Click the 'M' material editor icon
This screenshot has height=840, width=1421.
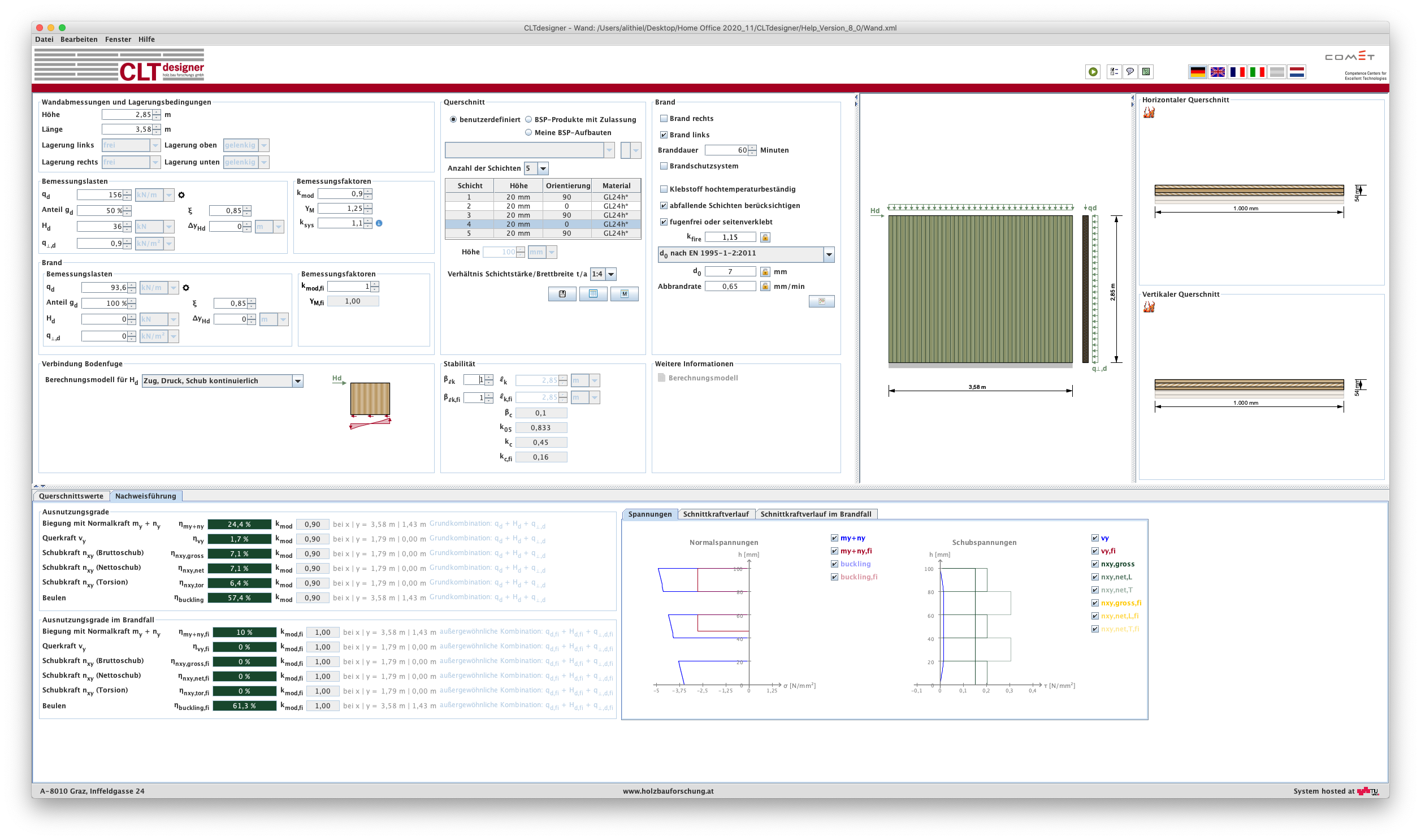[624, 294]
